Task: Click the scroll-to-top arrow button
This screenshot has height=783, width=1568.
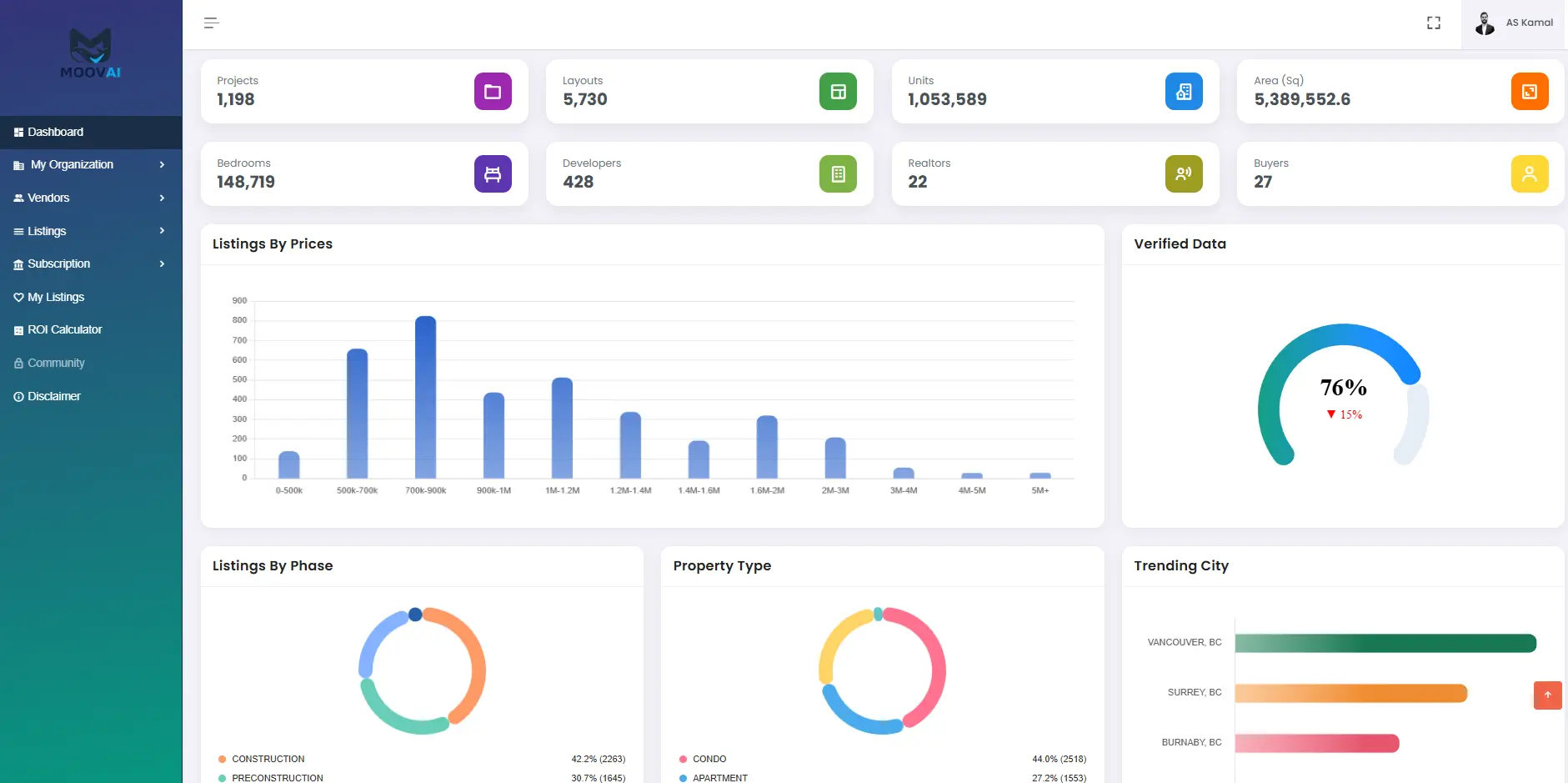Action: pyautogui.click(x=1547, y=695)
